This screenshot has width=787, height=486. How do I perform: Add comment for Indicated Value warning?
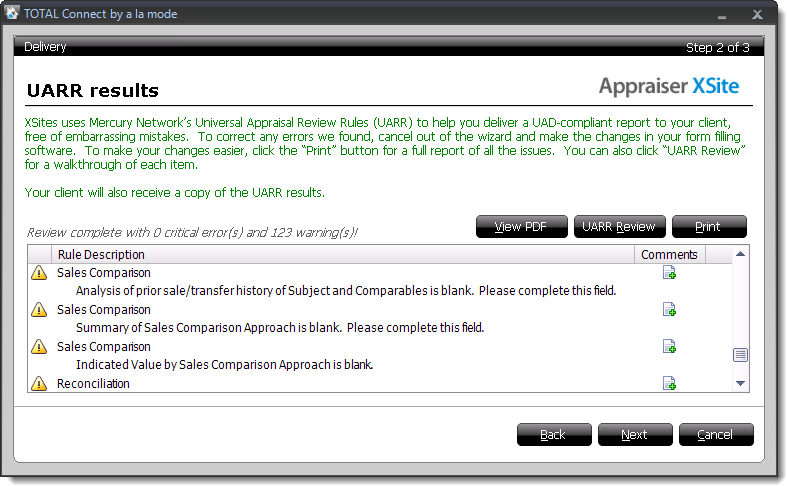pyautogui.click(x=669, y=346)
